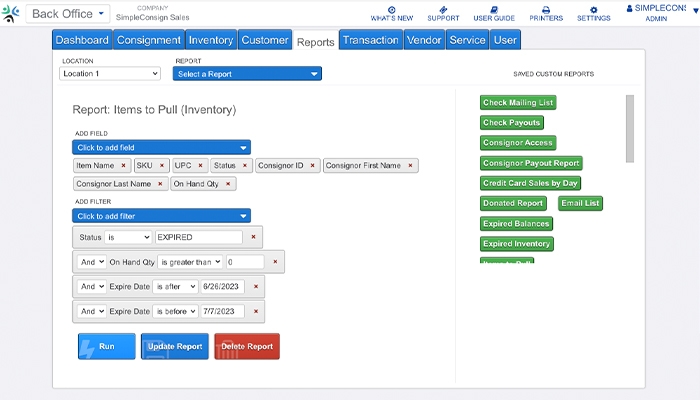
Task: Open the Select a Report dropdown
Action: pos(247,74)
